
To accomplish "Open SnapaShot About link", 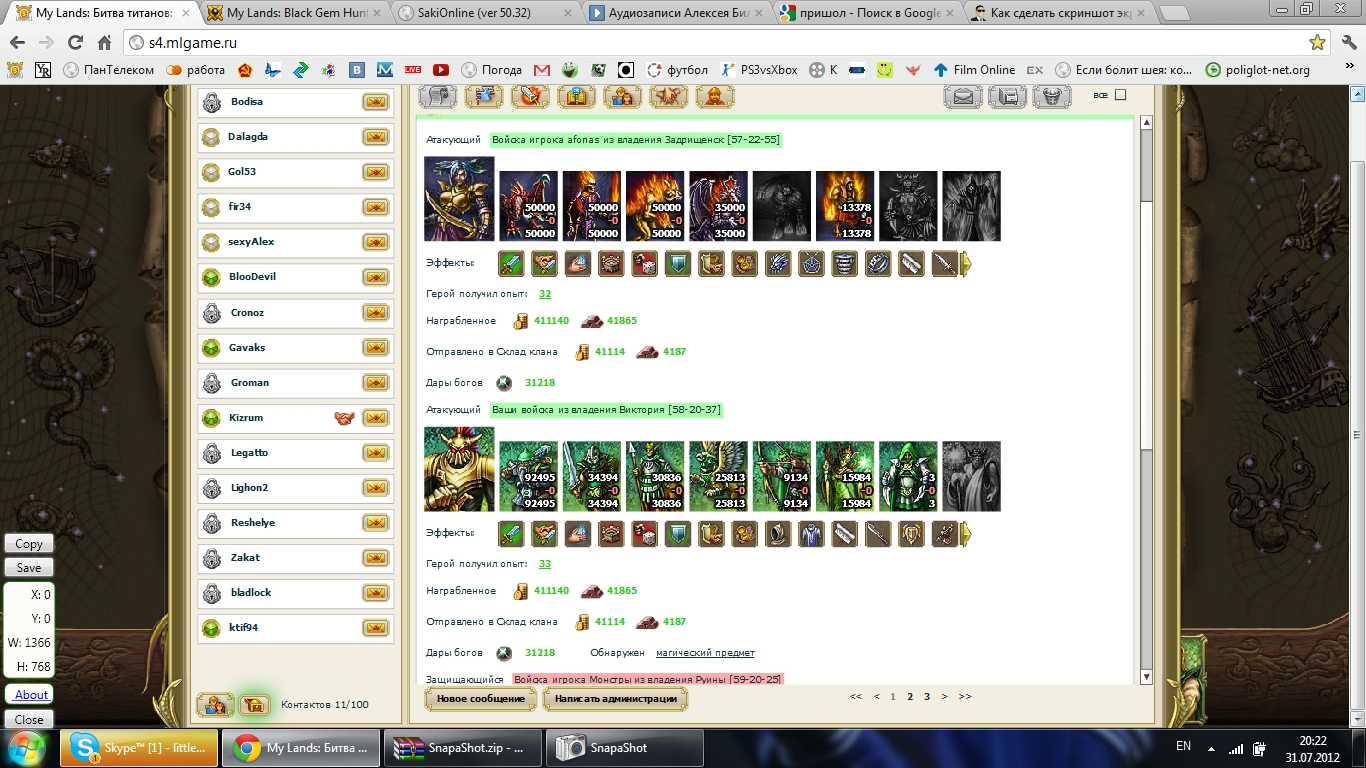I will pyautogui.click(x=31, y=695).
